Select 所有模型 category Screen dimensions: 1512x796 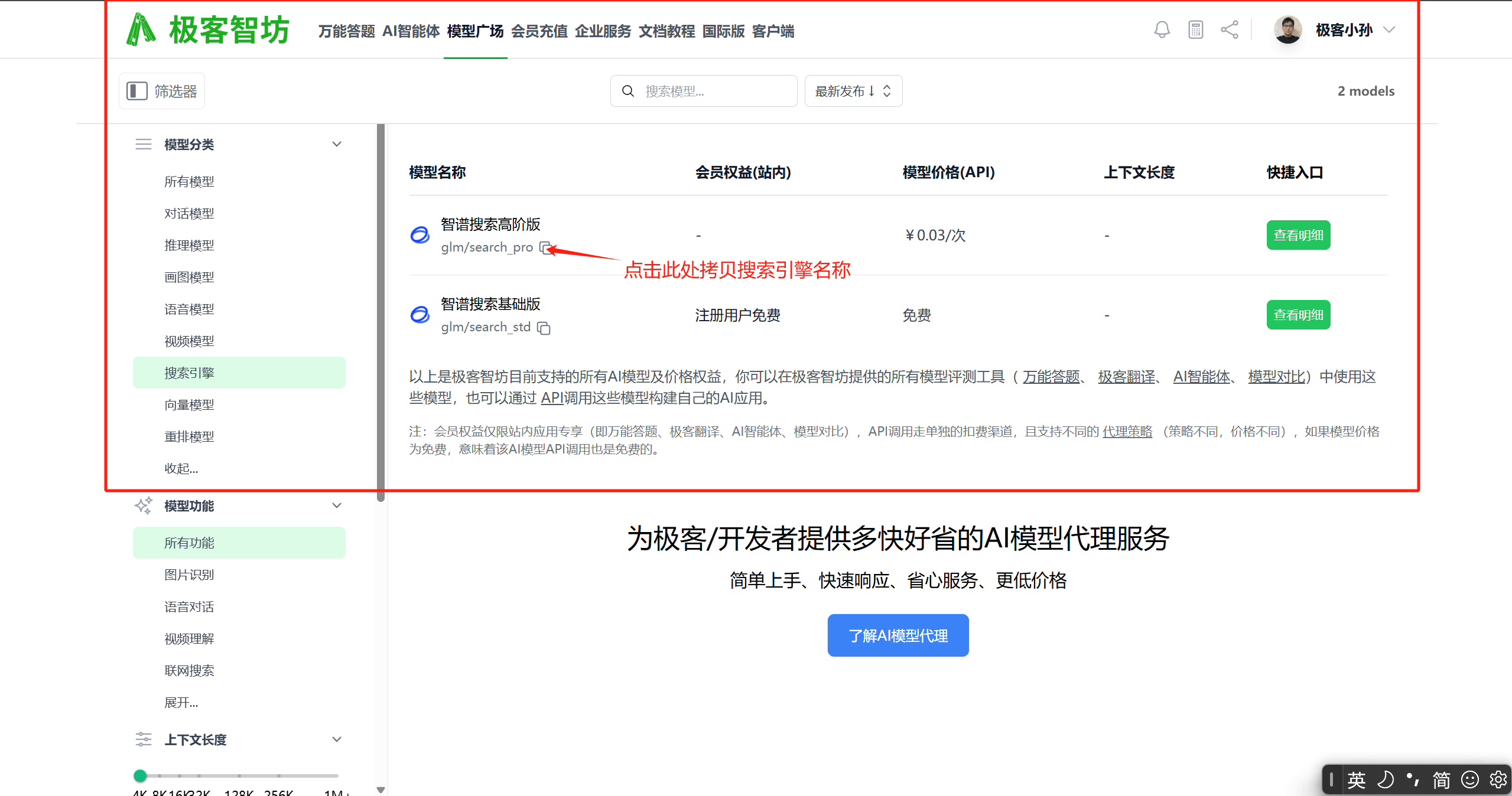[x=239, y=181]
